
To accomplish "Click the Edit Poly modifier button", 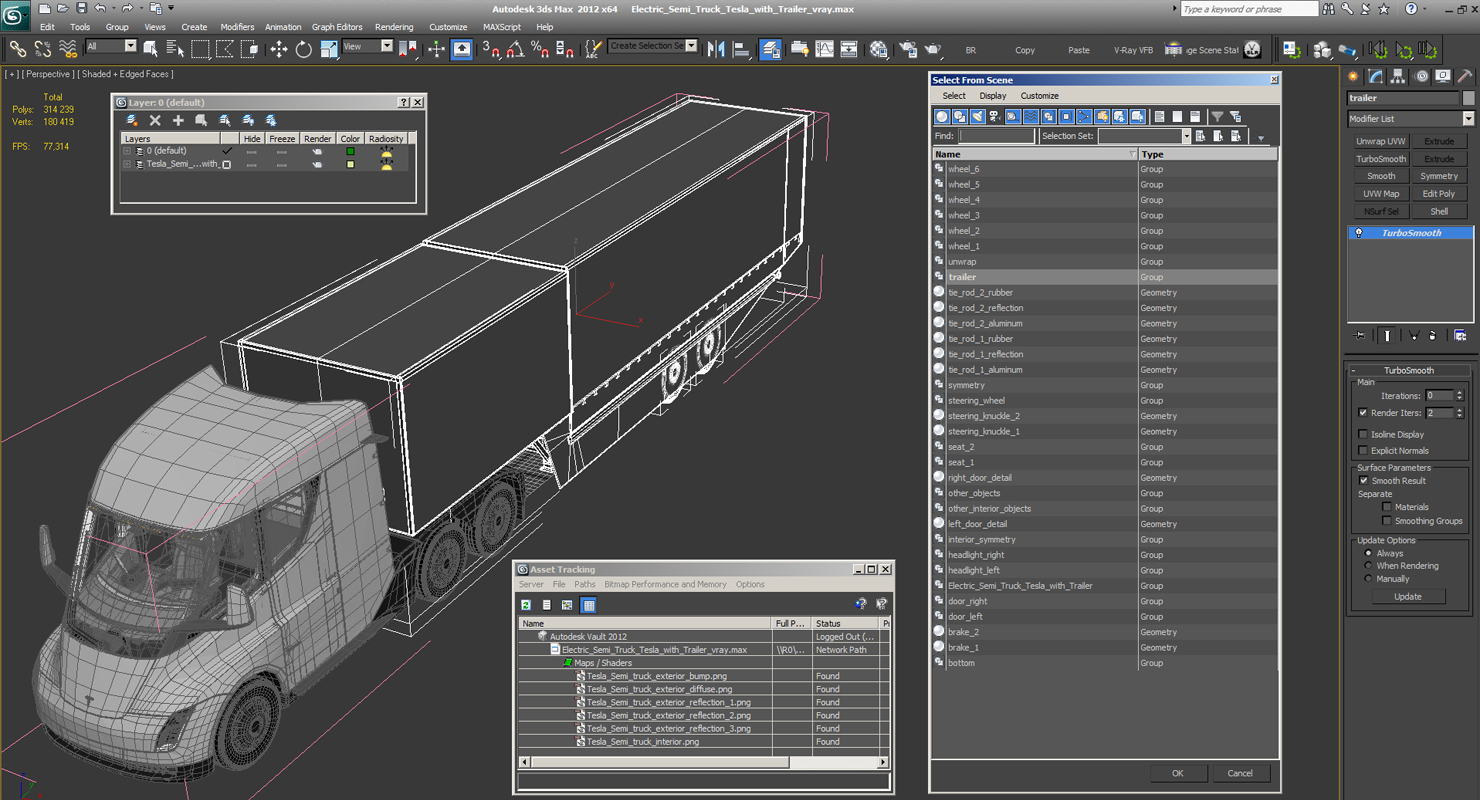I will (1439, 194).
